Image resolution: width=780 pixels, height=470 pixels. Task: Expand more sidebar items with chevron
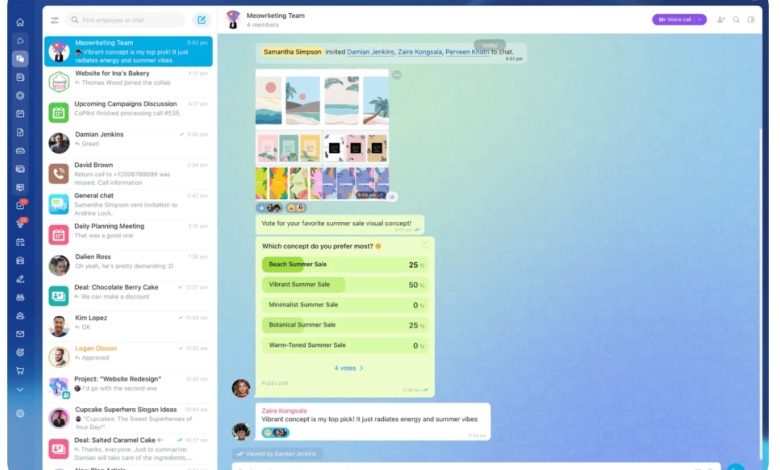click(20, 389)
